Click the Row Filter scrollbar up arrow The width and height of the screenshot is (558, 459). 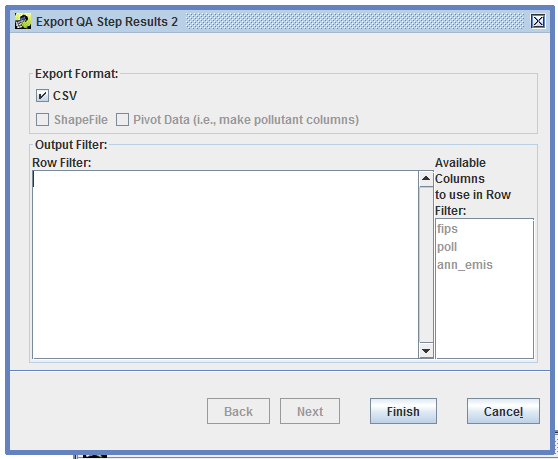coord(426,179)
